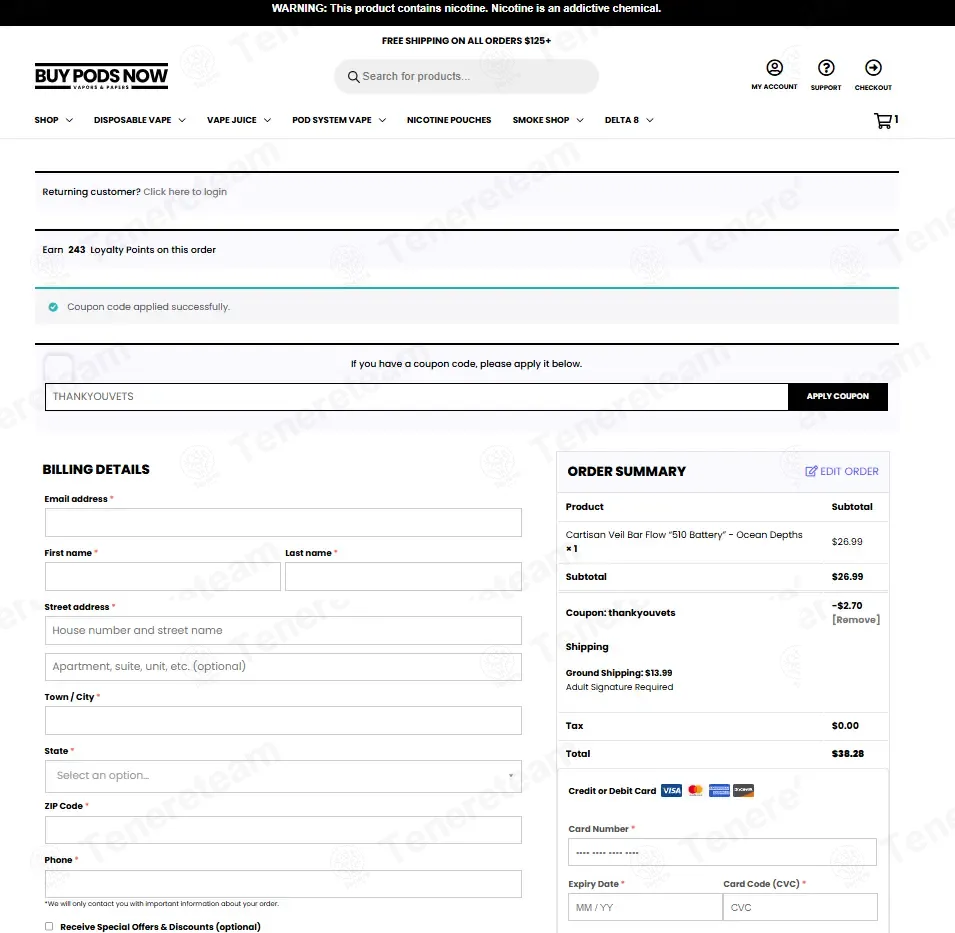Screen dimensions: 955x933
Task: Click the Apply Coupon button
Action: (x=837, y=396)
